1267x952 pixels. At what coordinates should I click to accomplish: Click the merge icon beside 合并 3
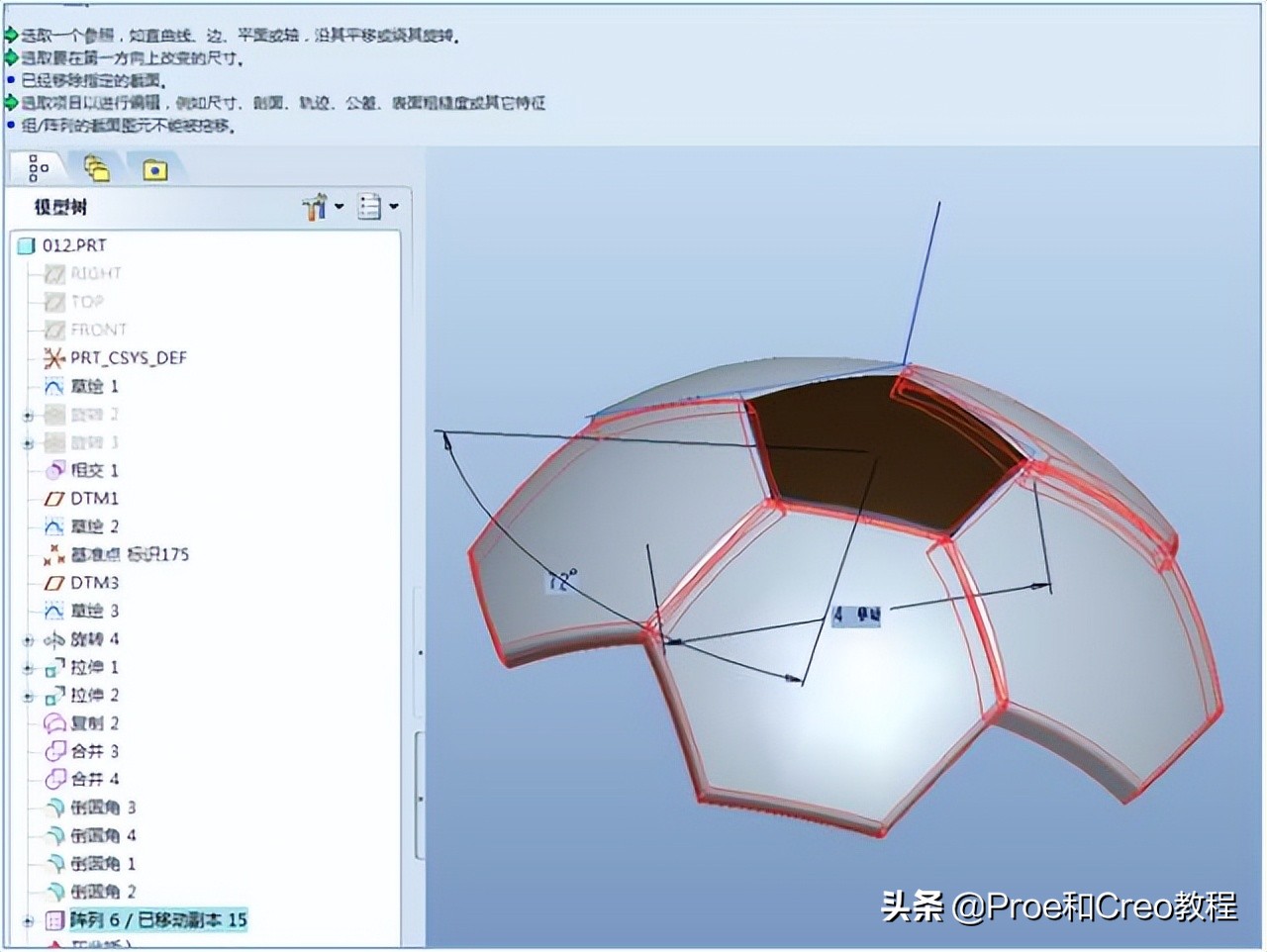[54, 751]
